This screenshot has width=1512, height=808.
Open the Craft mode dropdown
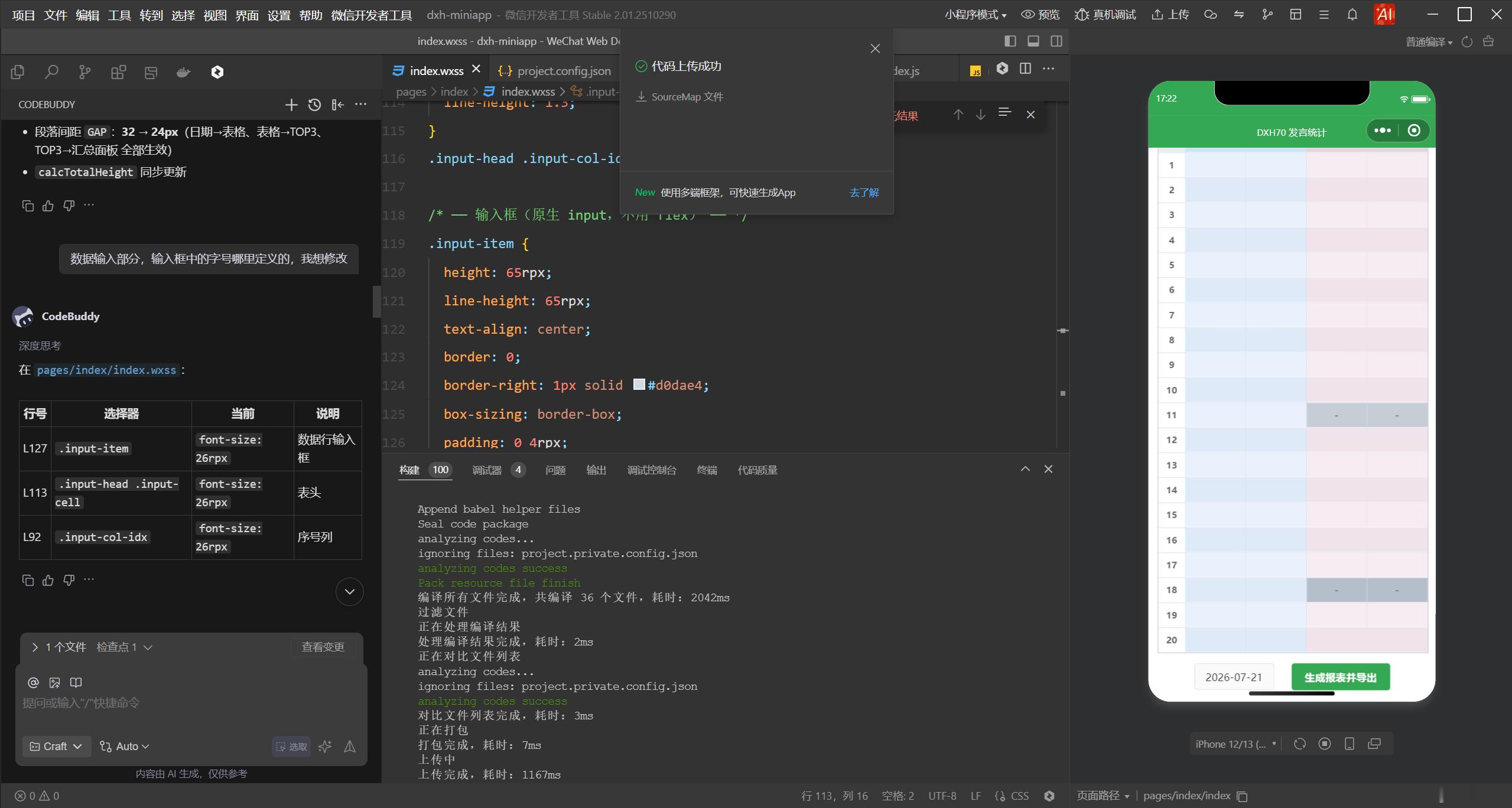coord(56,747)
